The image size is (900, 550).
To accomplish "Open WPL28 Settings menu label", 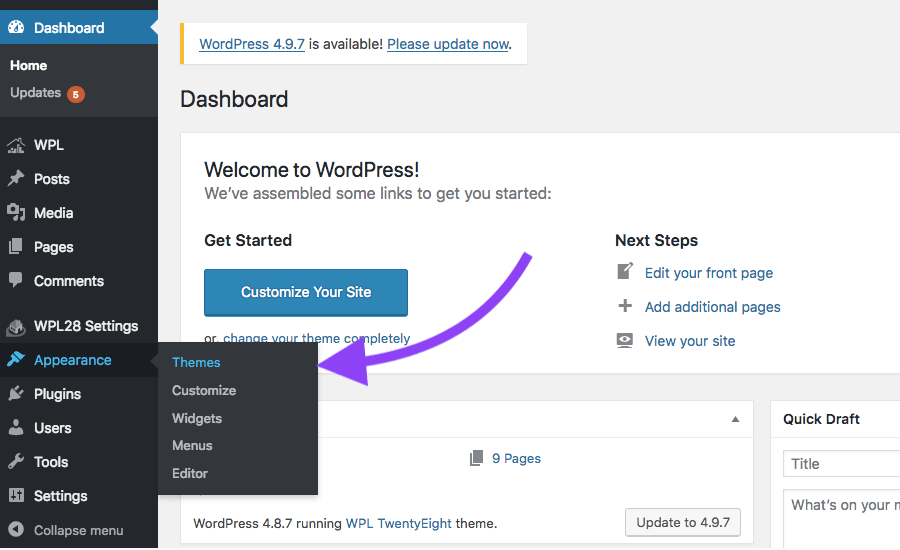I will point(86,326).
